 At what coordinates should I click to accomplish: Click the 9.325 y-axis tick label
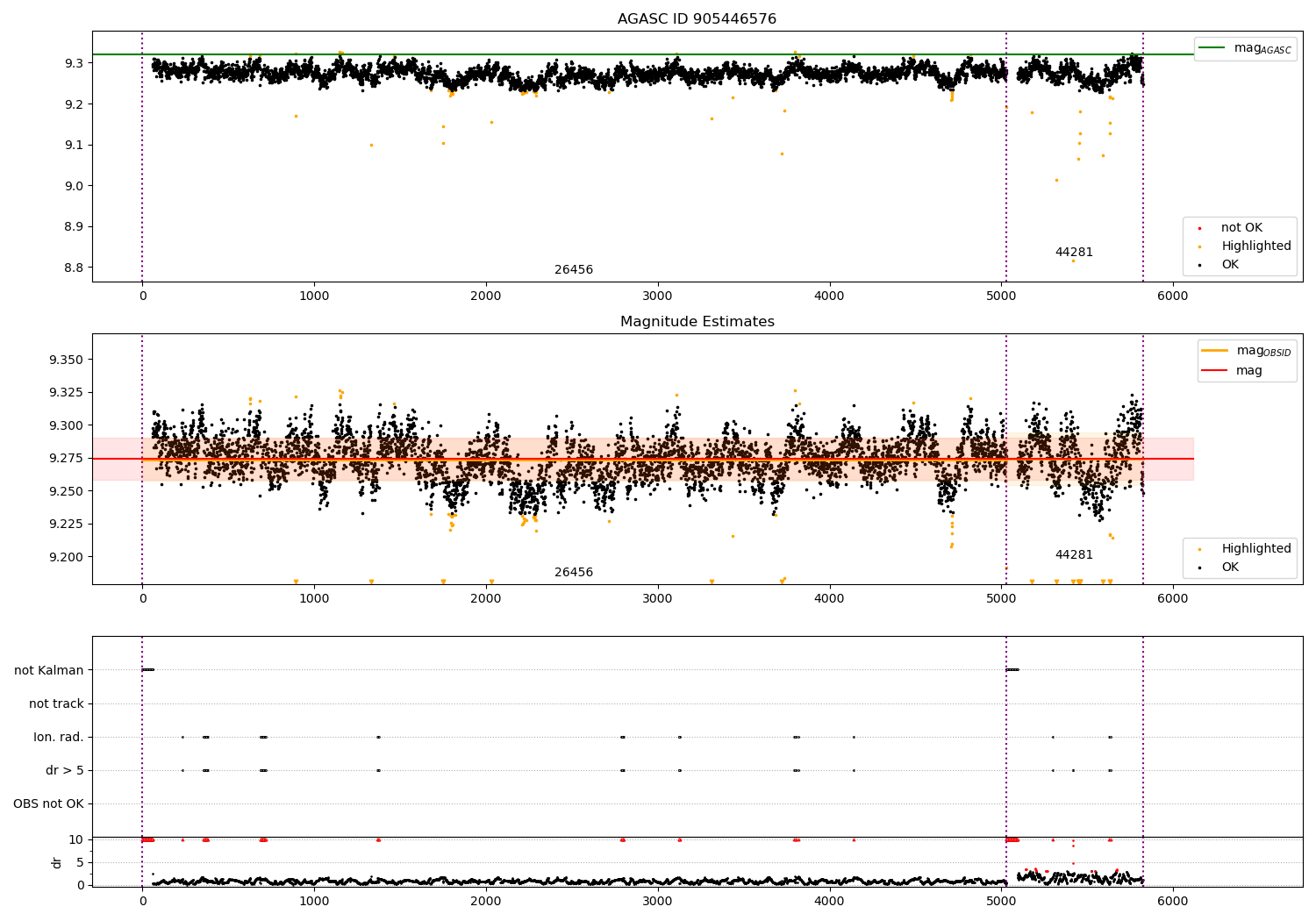pyautogui.click(x=68, y=393)
